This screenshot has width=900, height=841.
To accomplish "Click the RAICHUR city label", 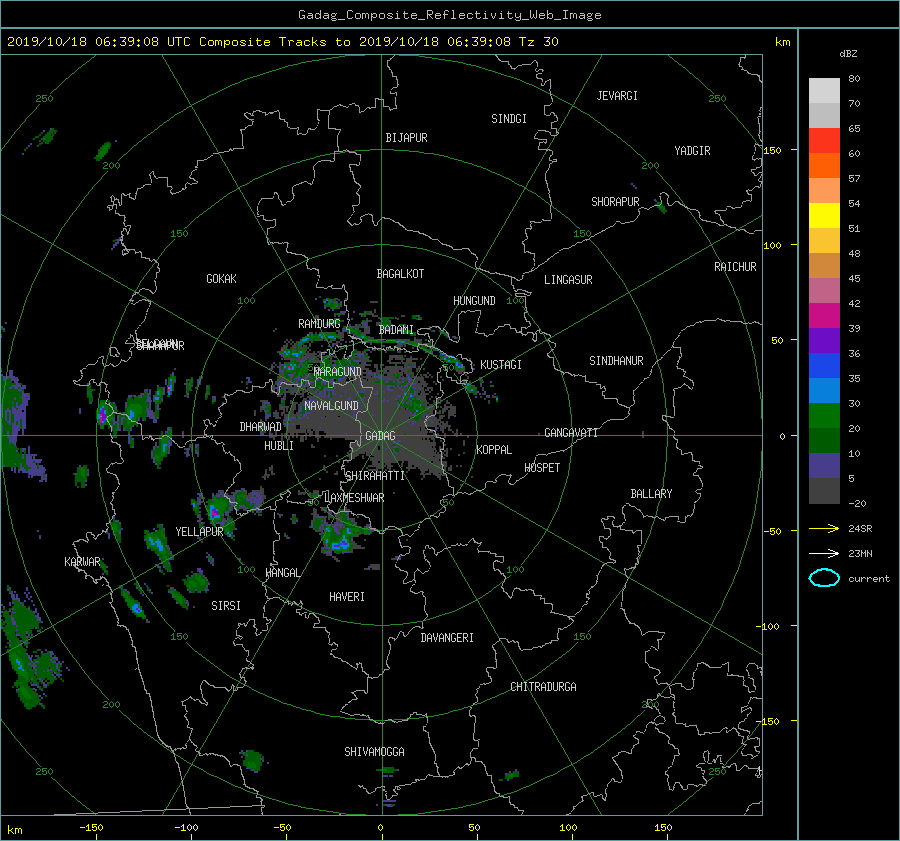I will click(x=735, y=267).
